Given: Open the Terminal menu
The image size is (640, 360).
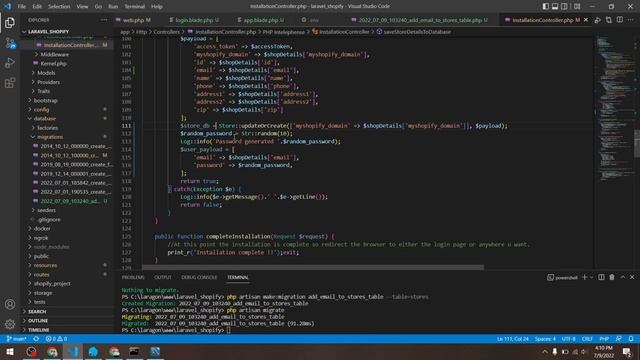Looking at the screenshot, I should coord(135,7).
